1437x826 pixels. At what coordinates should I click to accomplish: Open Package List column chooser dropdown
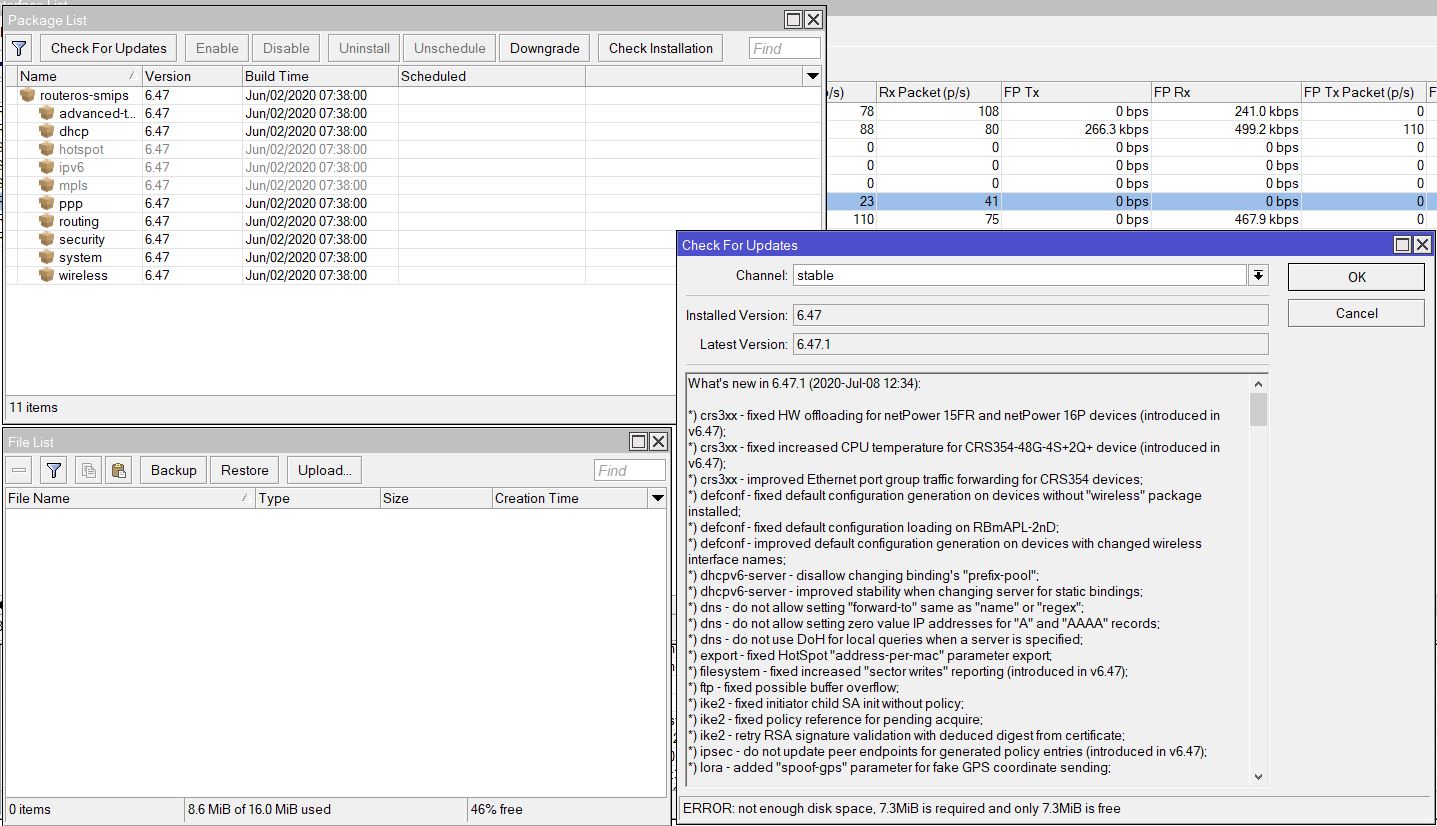click(x=812, y=76)
